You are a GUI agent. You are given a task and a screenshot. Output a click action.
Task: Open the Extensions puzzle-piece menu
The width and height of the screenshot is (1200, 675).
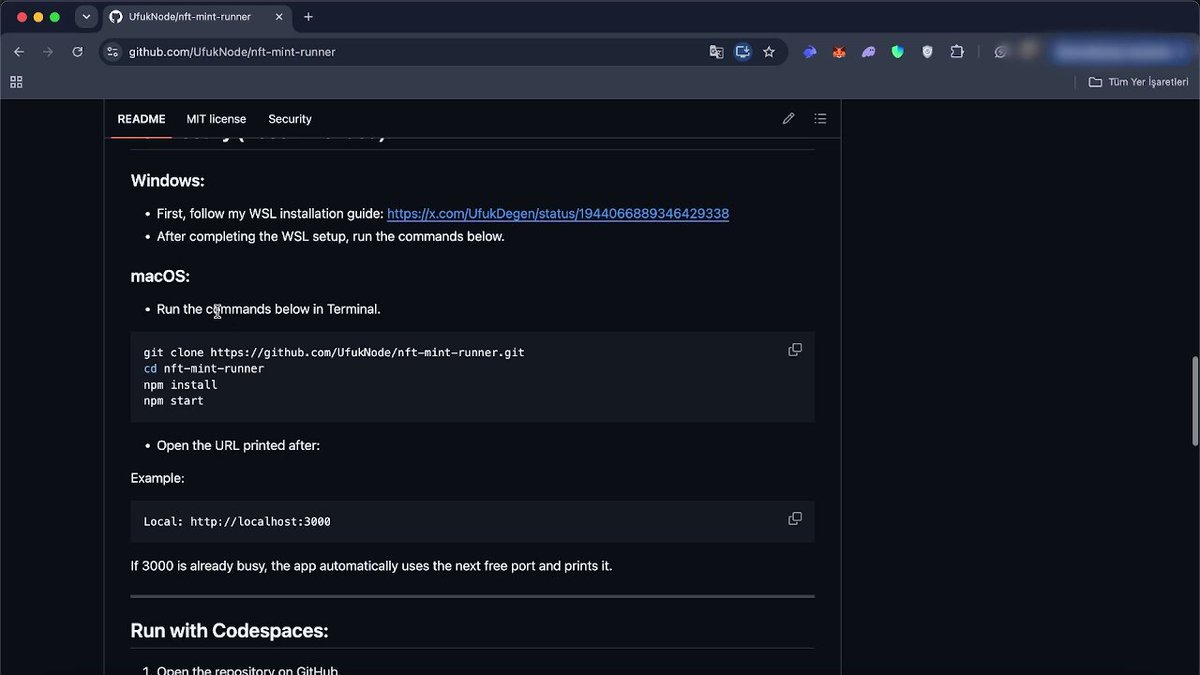957,52
